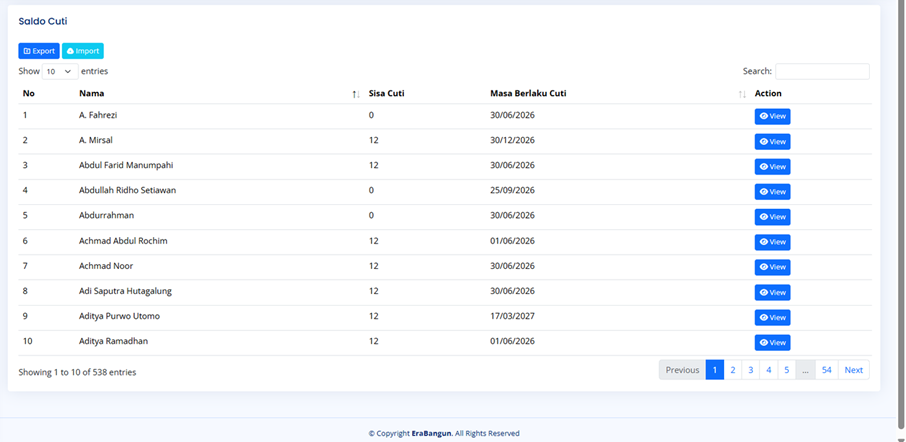View Adi Saputra Hutagalung's record
Viewport: 906px width, 442px height.
[x=772, y=292]
